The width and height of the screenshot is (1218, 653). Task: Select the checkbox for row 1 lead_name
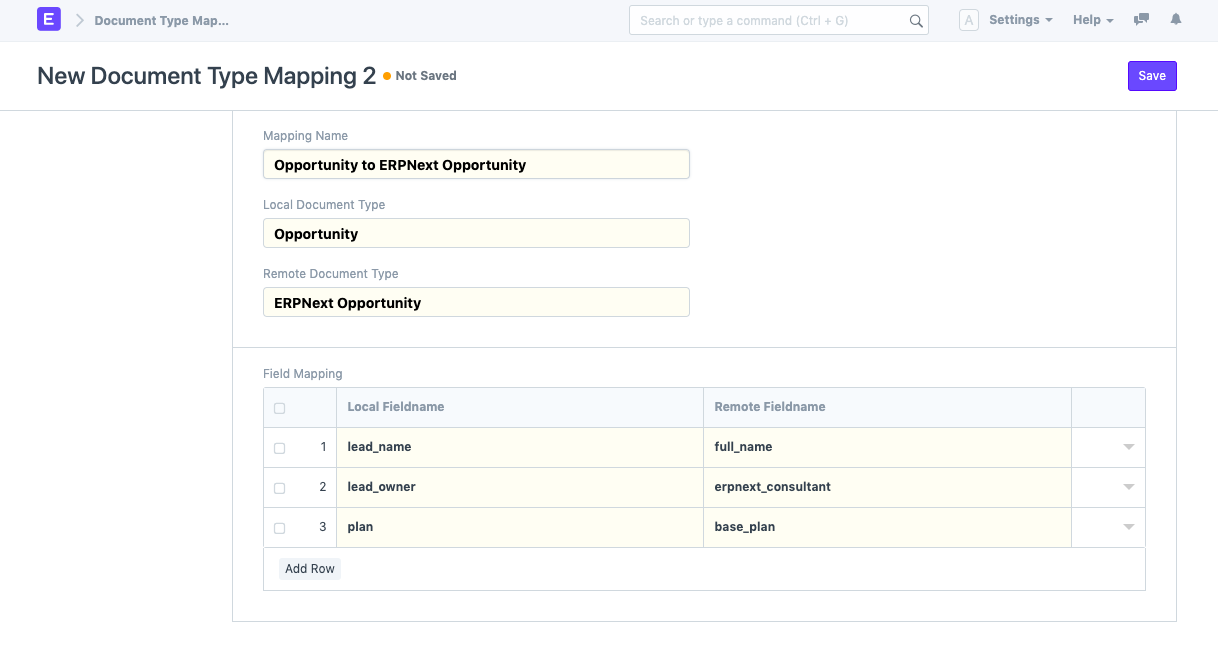pos(279,448)
